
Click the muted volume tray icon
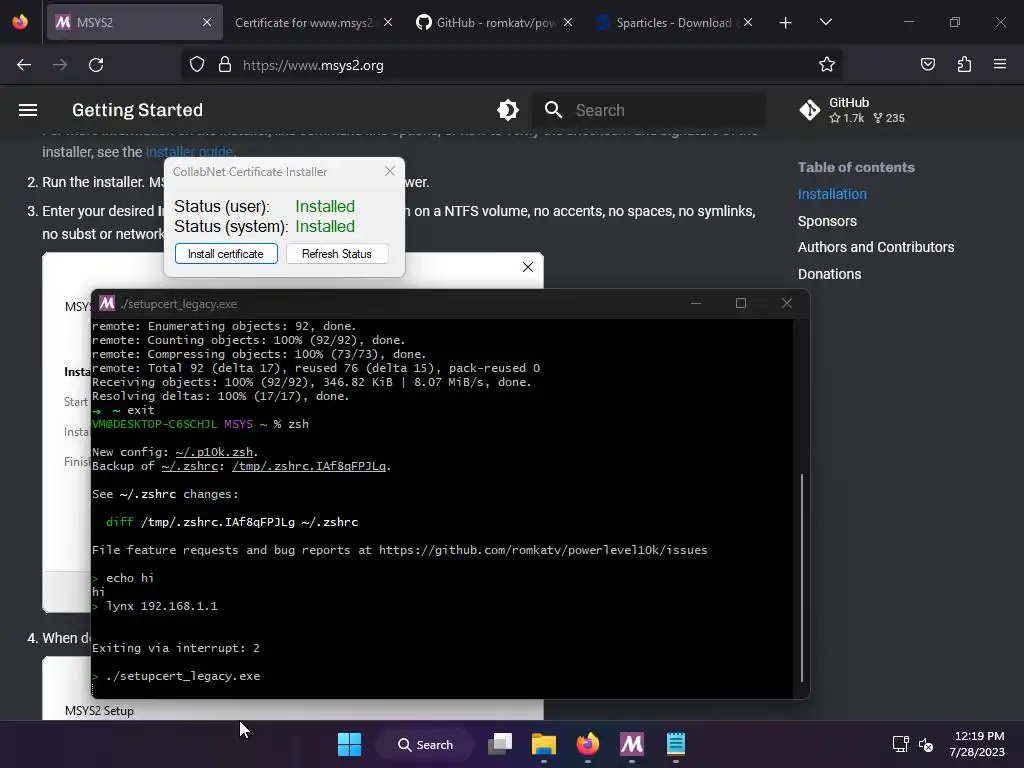point(926,744)
